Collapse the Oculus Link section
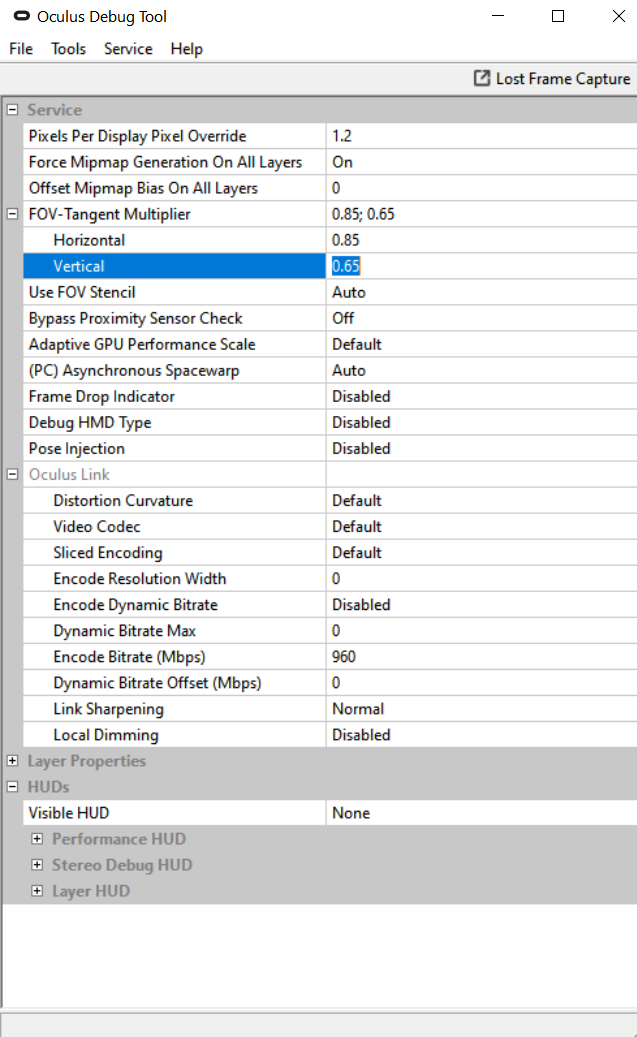637x1037 pixels. (13, 474)
